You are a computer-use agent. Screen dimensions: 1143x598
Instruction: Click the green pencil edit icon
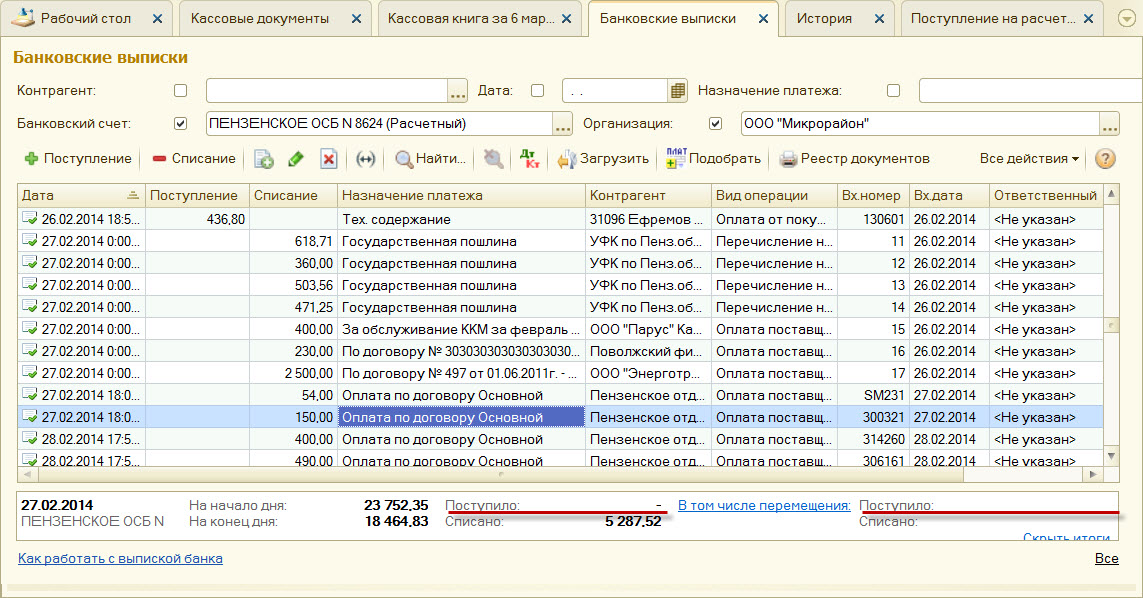[x=296, y=159]
